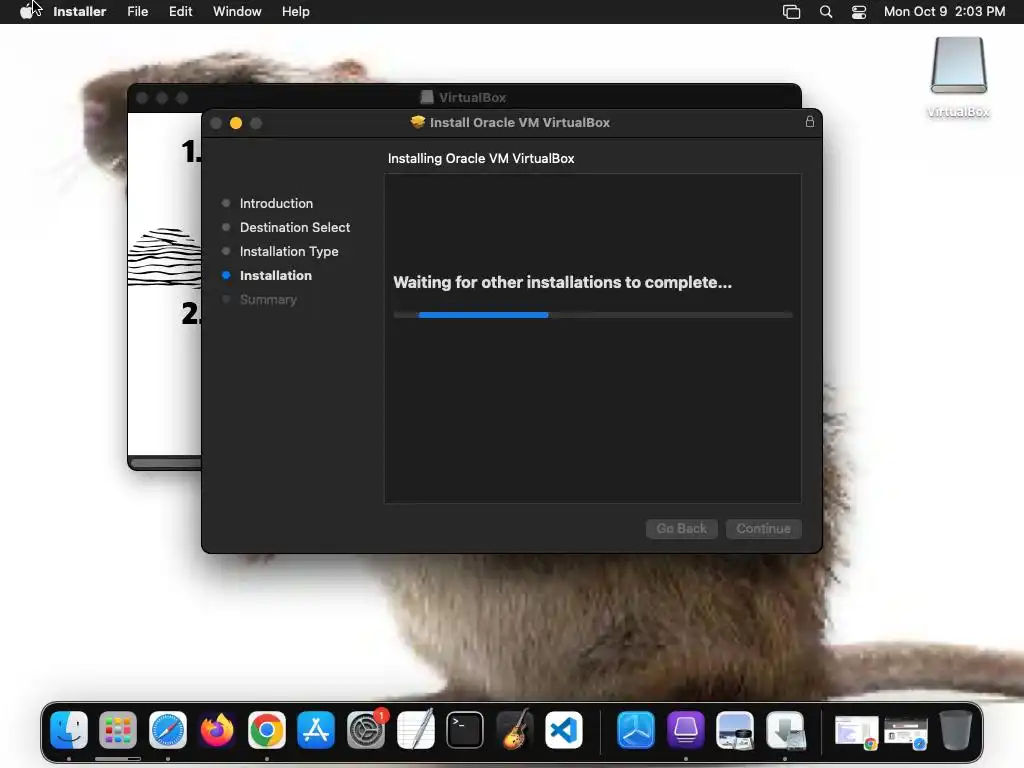Open the Apple menu
The width and height of the screenshot is (1024, 768).
click(25, 12)
